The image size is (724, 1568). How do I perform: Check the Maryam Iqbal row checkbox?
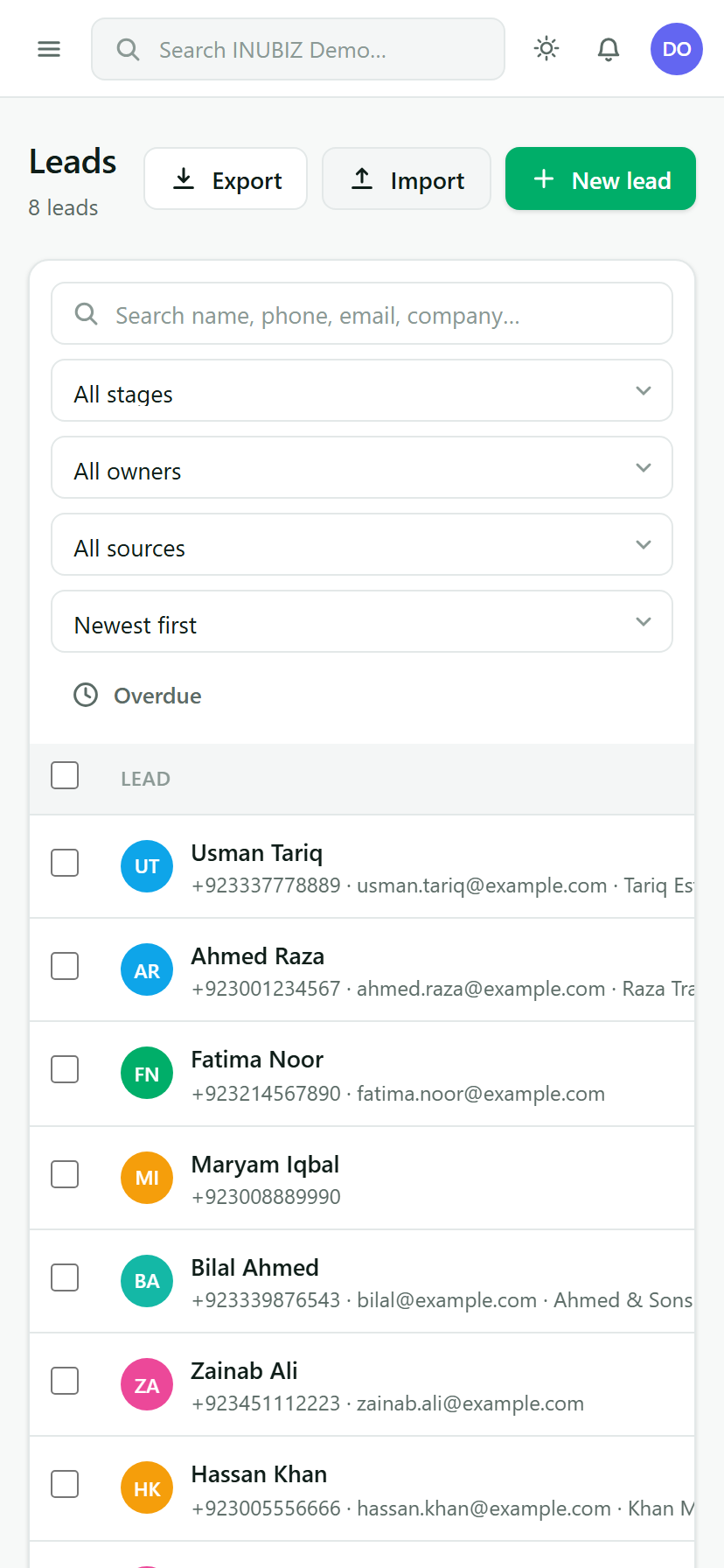(65, 1174)
